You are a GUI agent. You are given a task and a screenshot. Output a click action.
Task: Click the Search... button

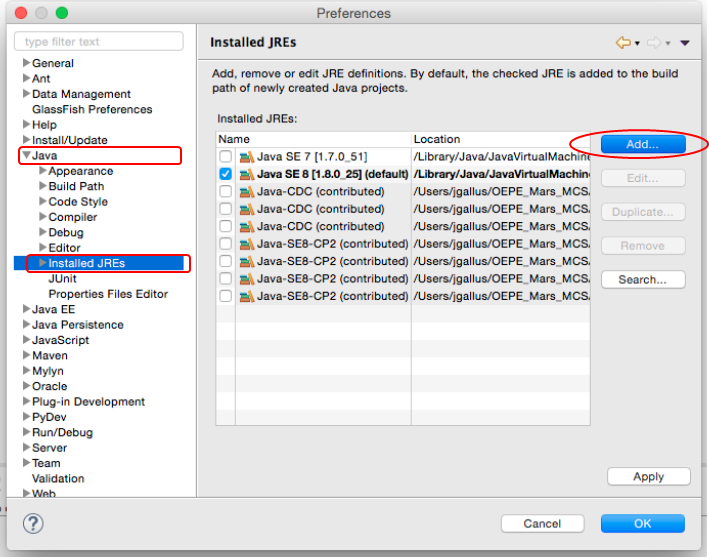click(643, 279)
